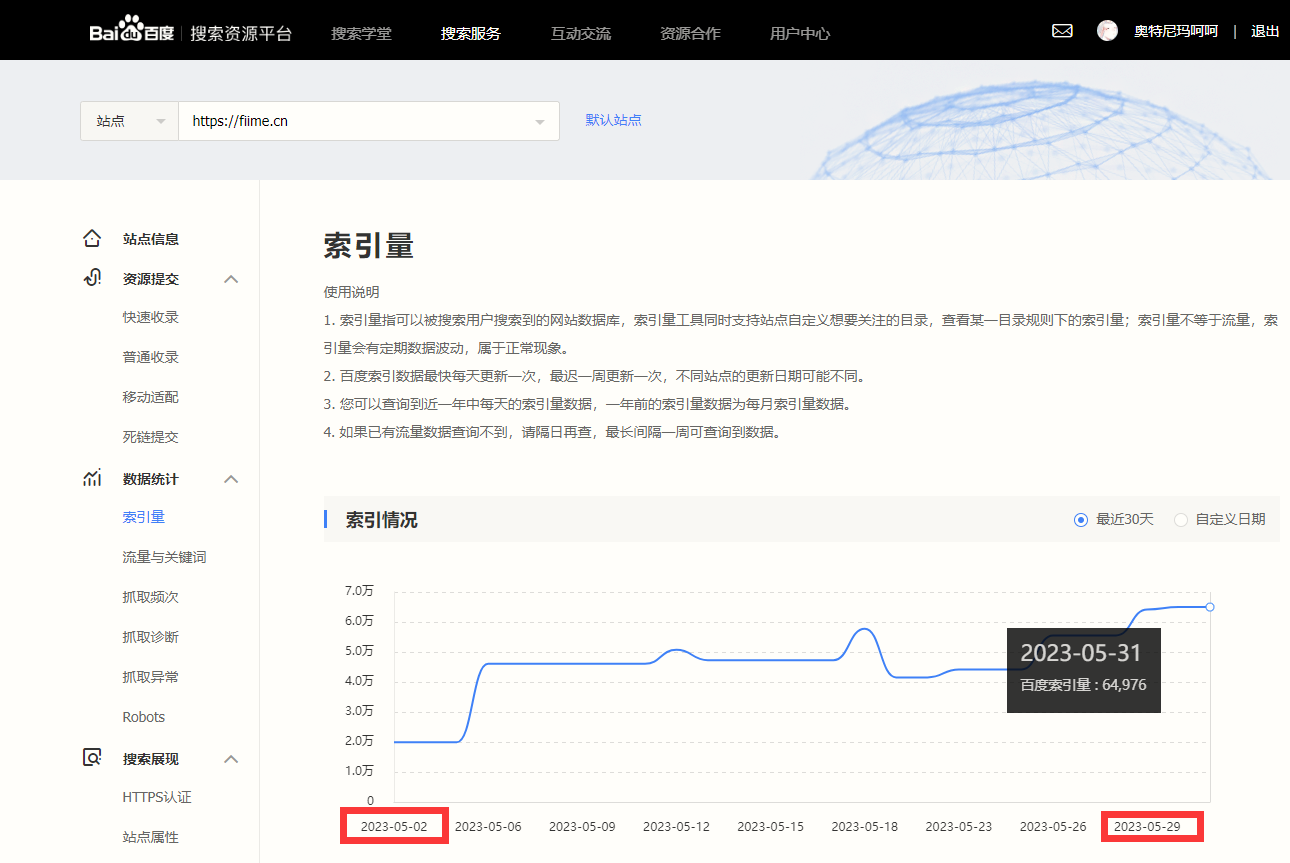Go to 普通收录 in the sidebar
Viewport: 1290px width, 863px height.
[151, 357]
